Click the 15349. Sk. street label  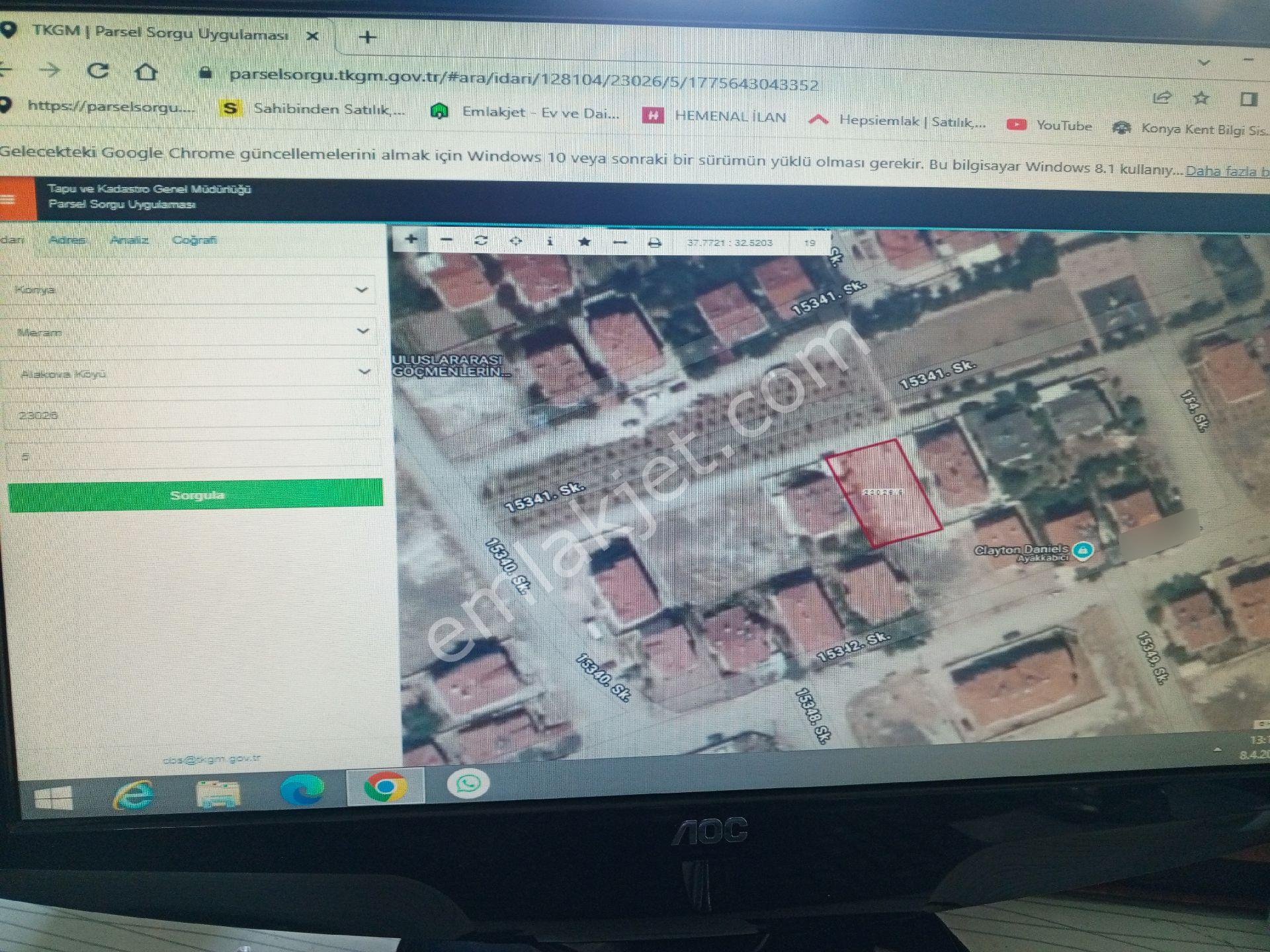(x=1151, y=657)
